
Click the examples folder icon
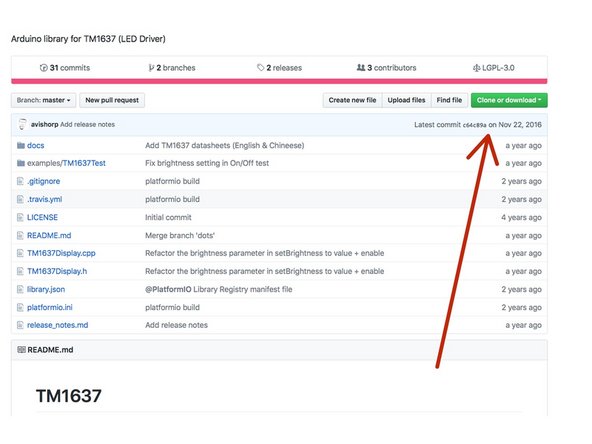click(21, 163)
